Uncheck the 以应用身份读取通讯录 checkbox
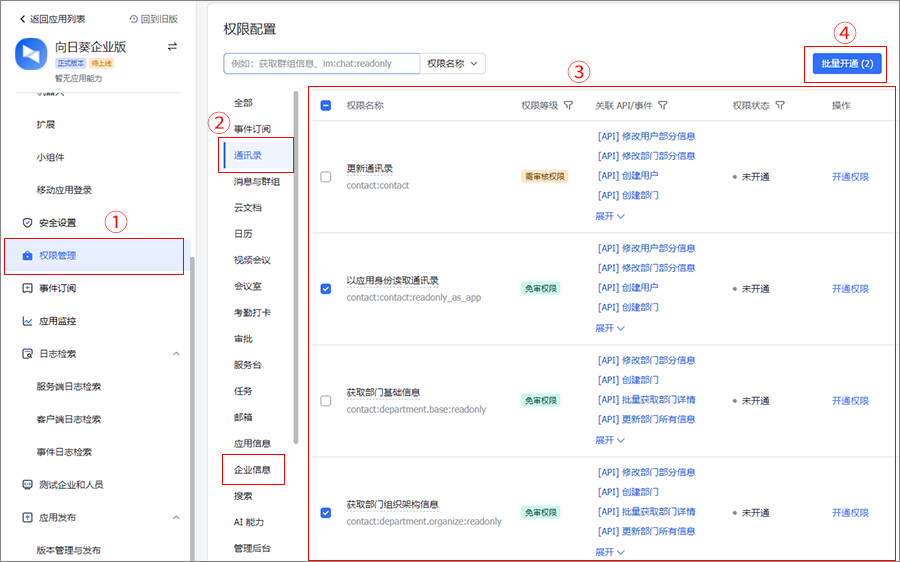This screenshot has height=562, width=900. tap(326, 289)
